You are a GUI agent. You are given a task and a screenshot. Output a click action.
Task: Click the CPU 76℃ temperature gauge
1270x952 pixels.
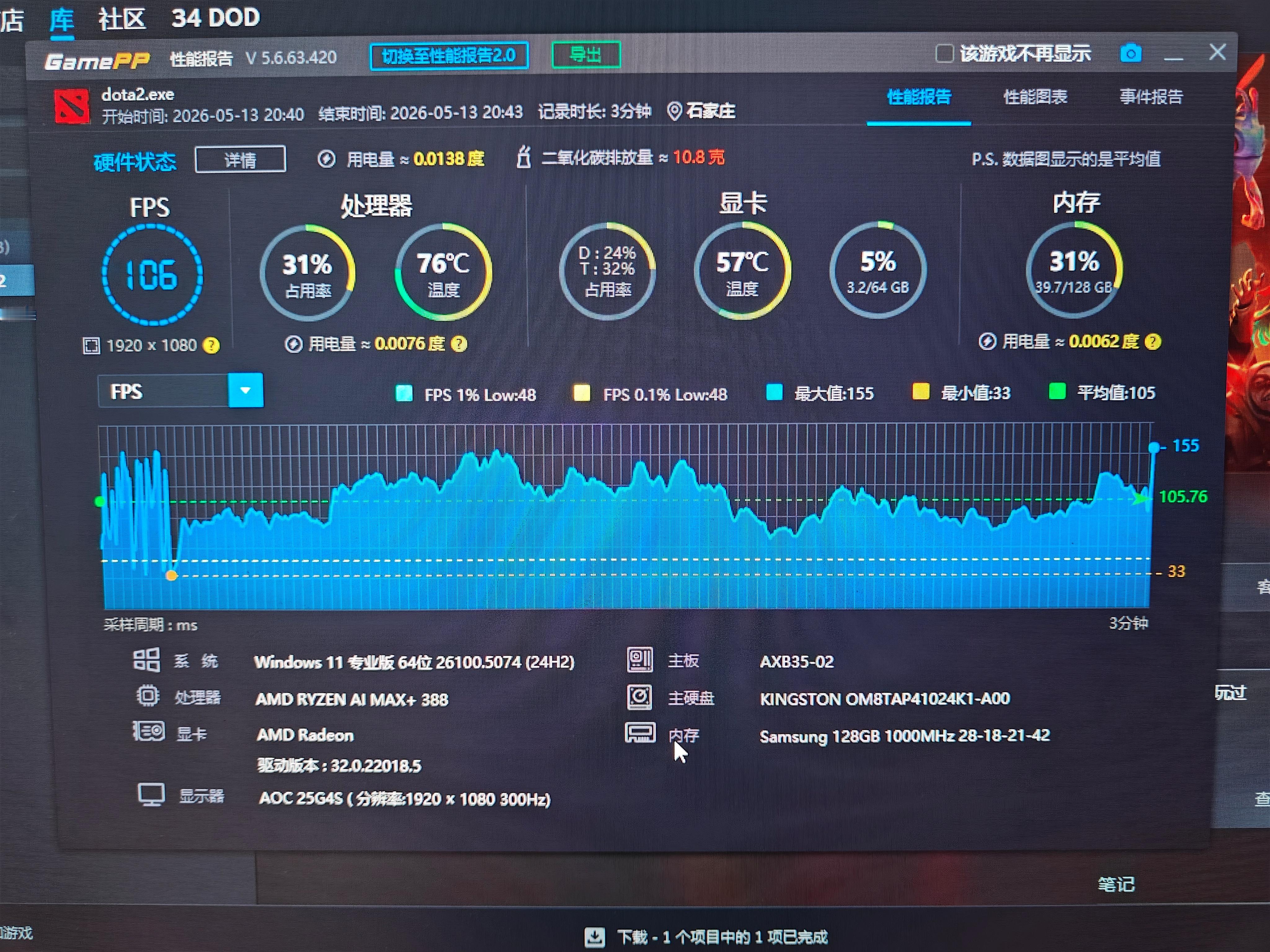443,272
